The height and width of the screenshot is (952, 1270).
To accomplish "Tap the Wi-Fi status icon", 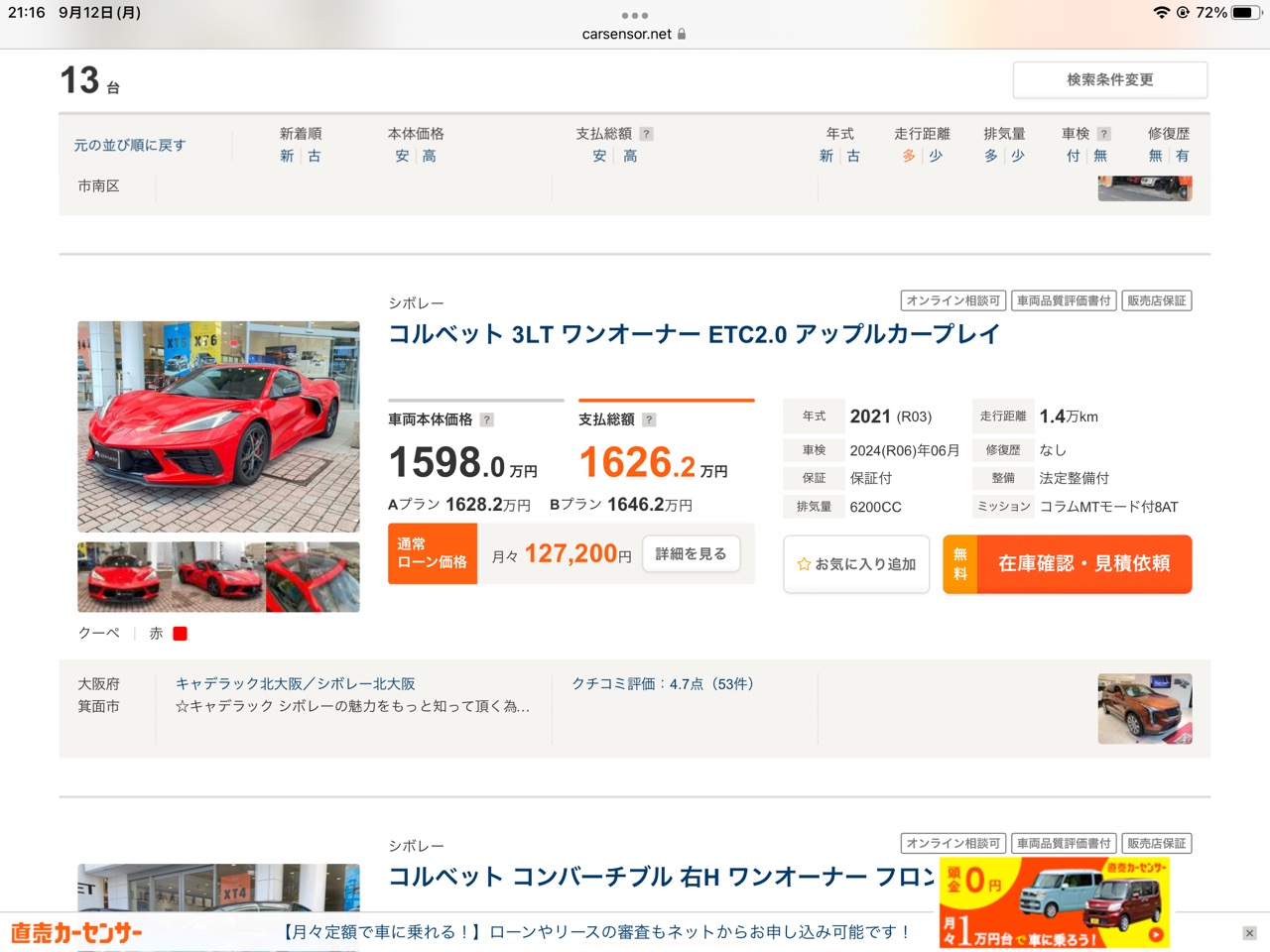I will tap(1162, 13).
